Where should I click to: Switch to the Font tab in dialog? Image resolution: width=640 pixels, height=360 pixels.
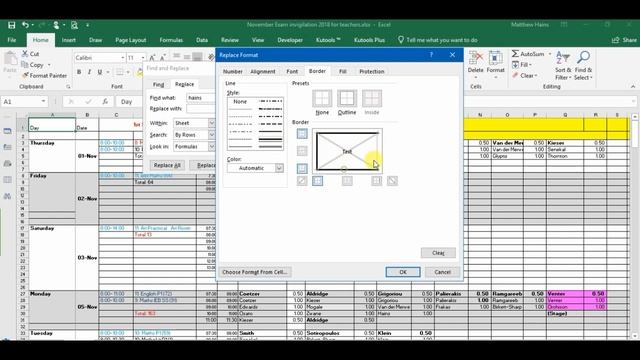292,71
